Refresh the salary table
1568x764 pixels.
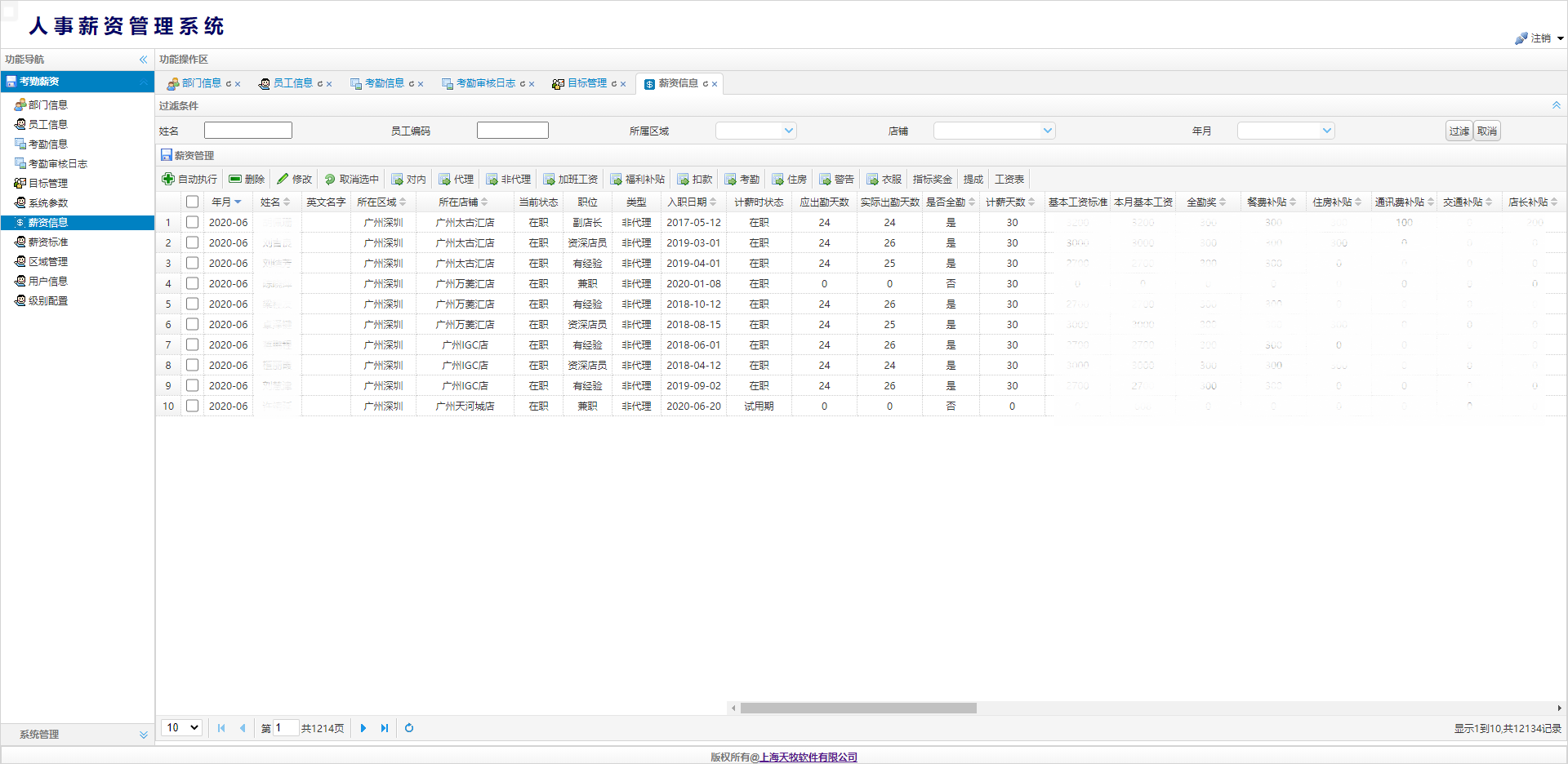coord(409,728)
